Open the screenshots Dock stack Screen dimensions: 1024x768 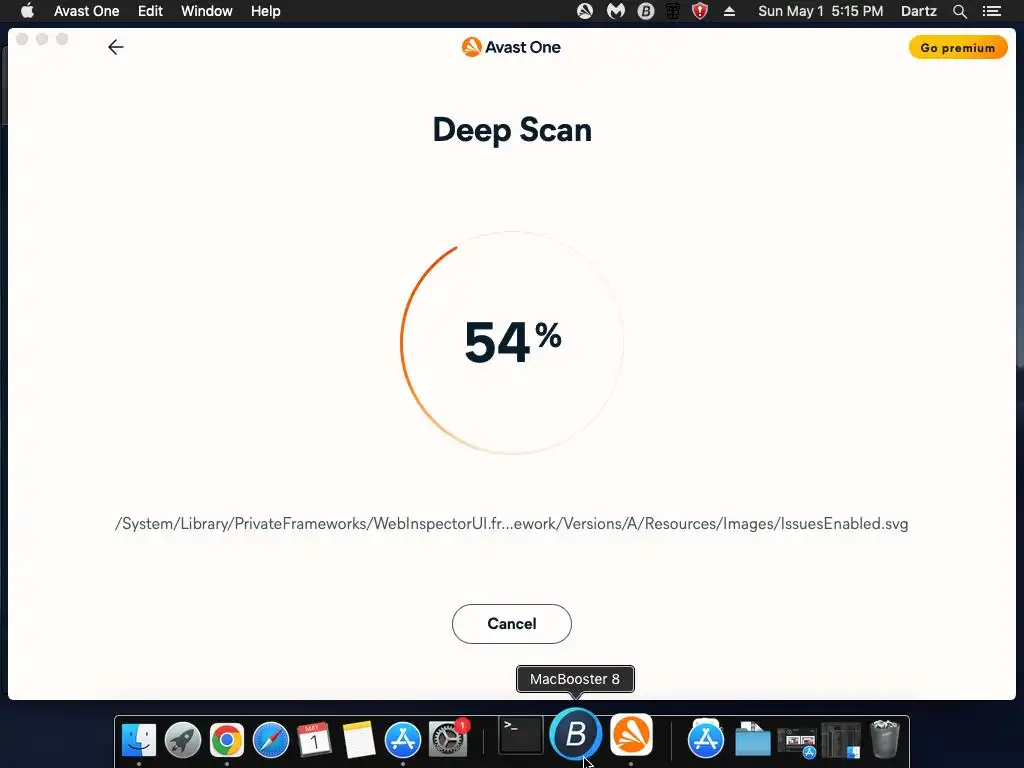797,741
